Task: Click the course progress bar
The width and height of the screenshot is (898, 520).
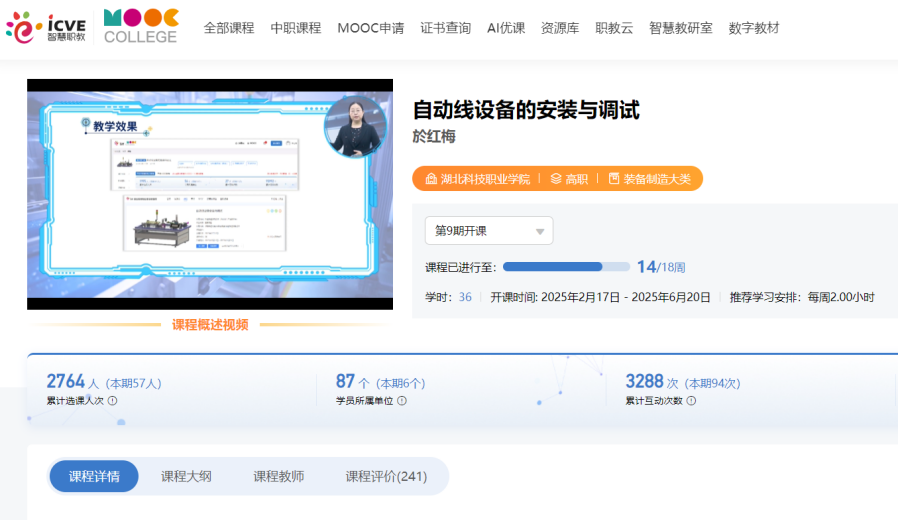Action: (566, 267)
